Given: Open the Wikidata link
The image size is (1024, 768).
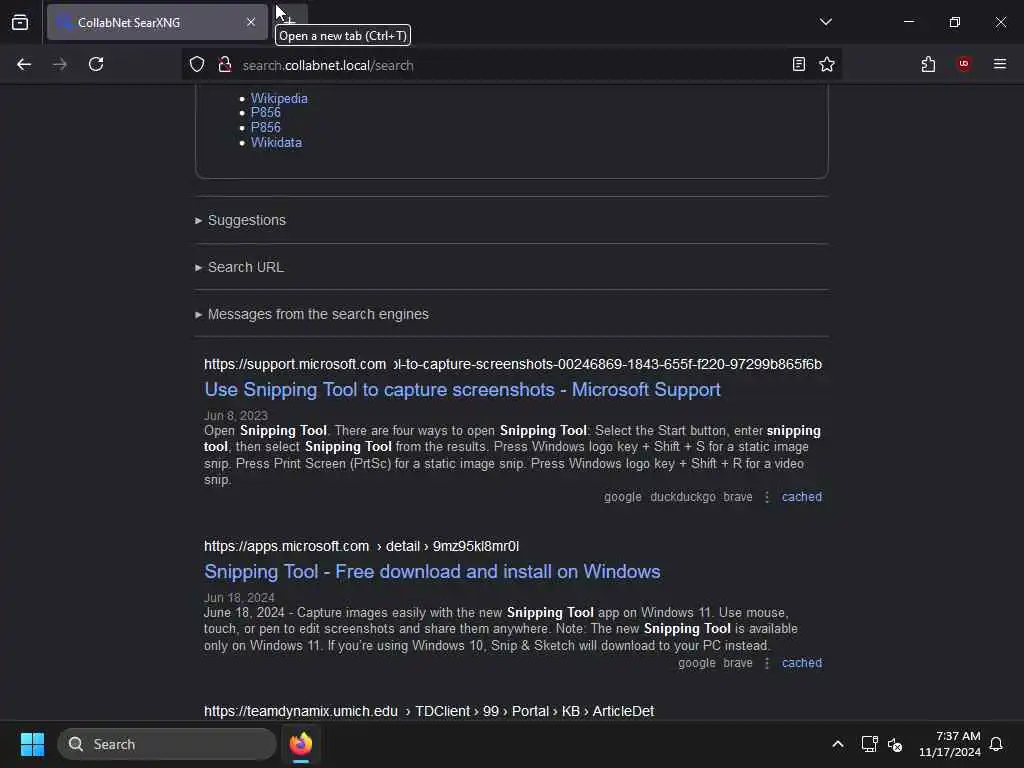Looking at the screenshot, I should tap(276, 142).
